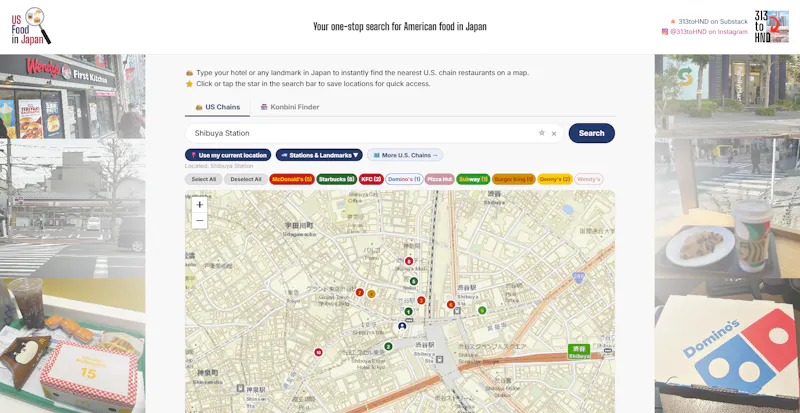Select gold map marker number 4

pos(371,294)
